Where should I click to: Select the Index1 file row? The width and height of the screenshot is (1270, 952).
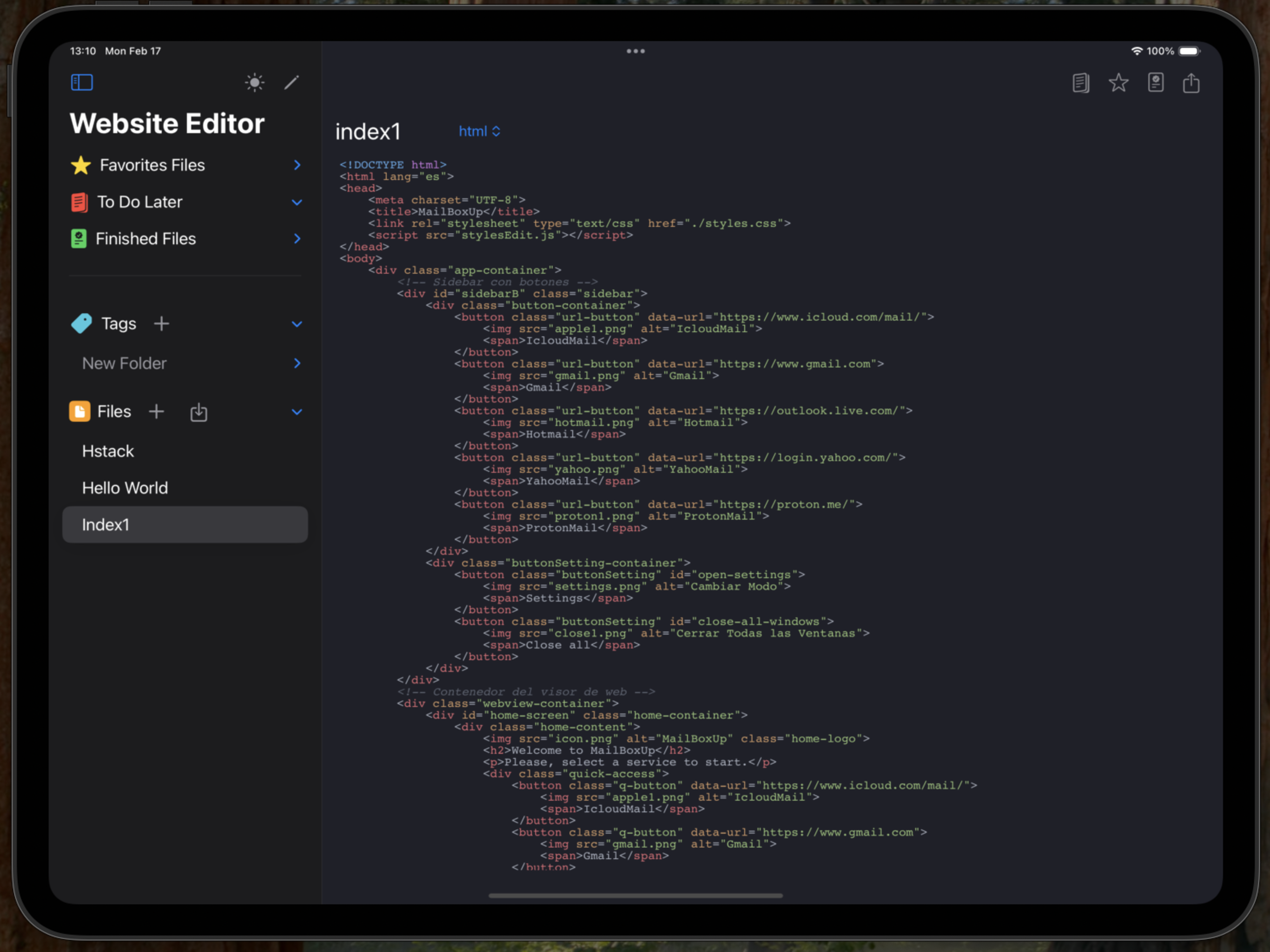[x=185, y=525]
